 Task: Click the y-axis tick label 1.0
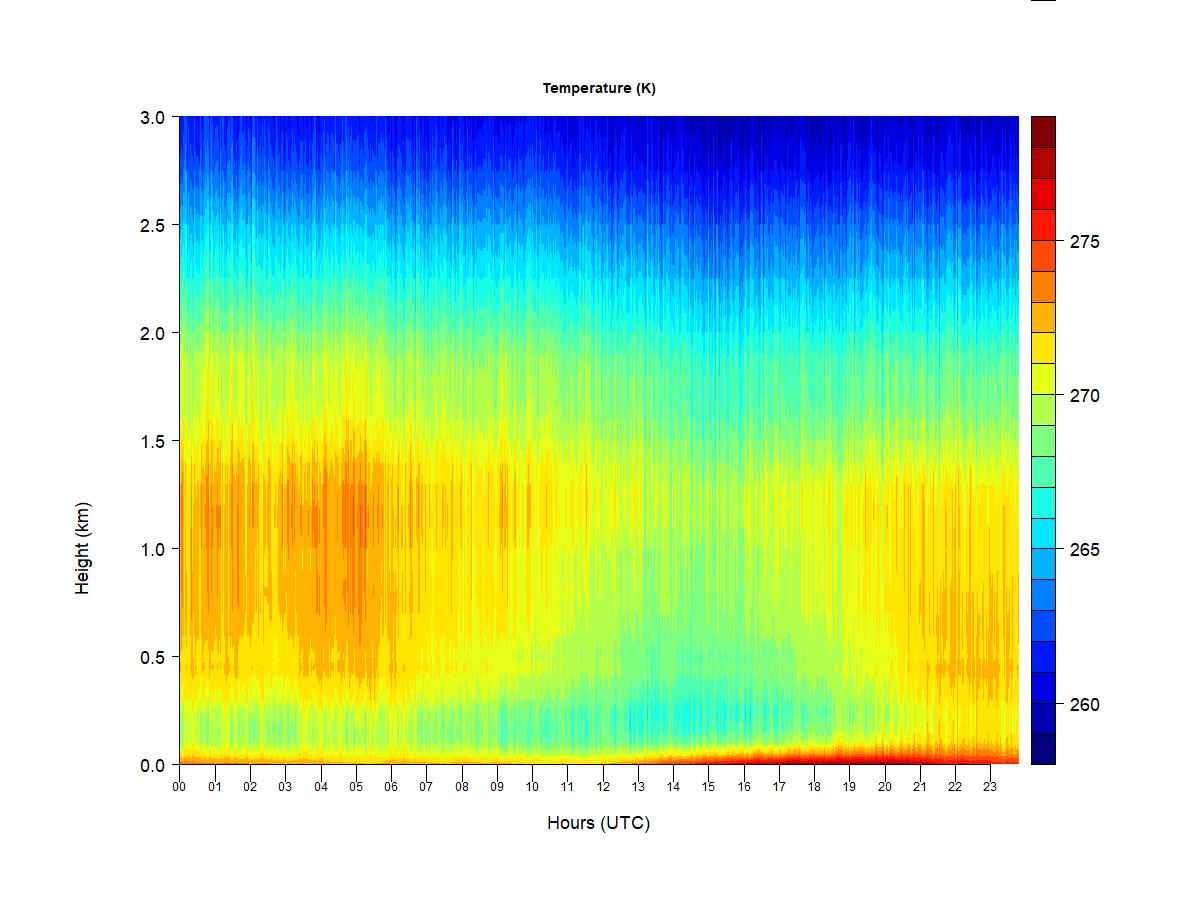pos(152,549)
